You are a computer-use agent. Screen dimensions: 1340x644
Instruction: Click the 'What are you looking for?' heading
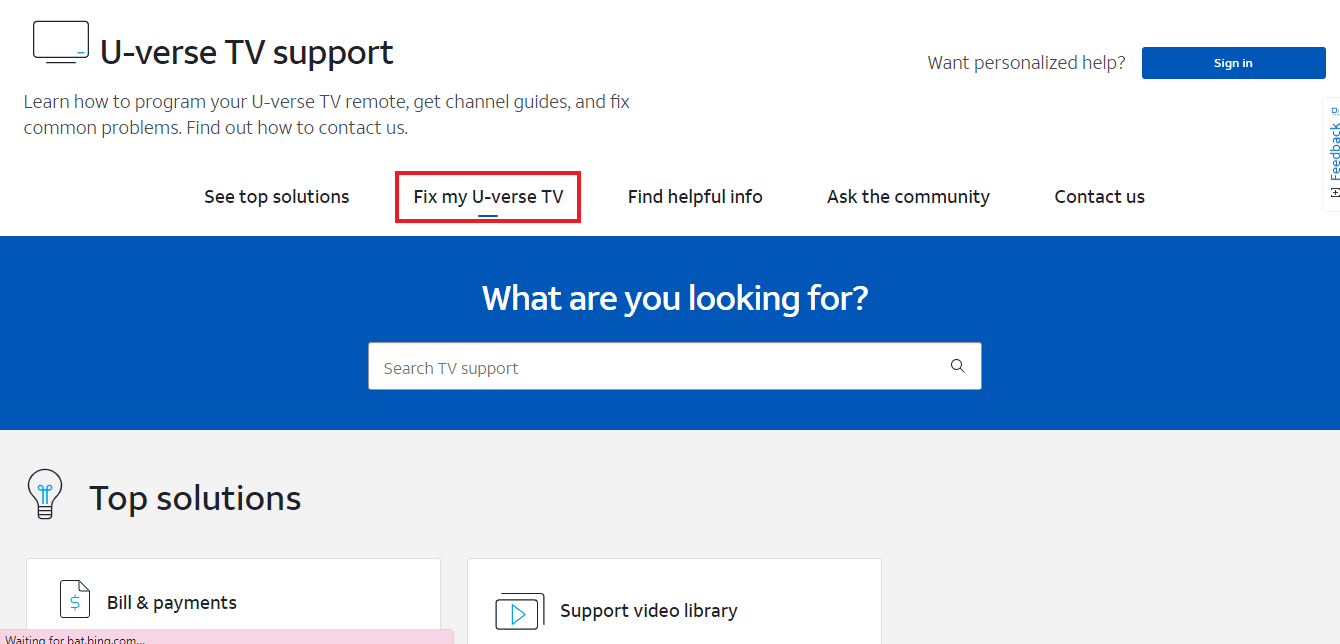click(675, 298)
